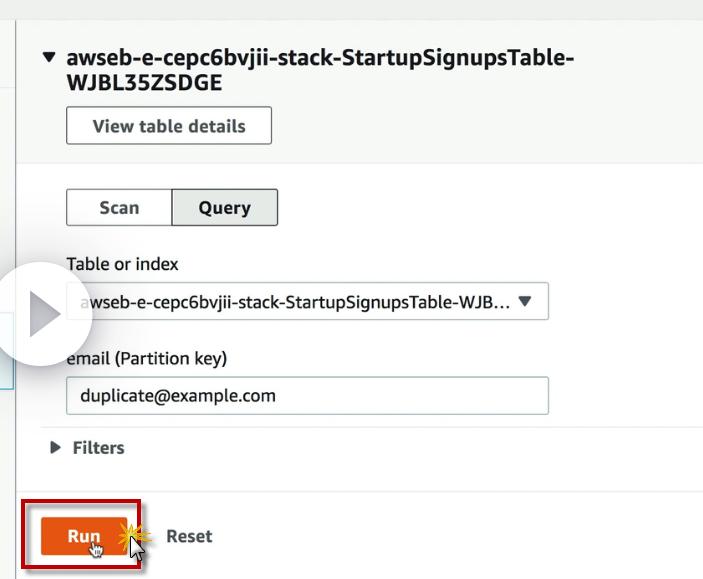The height and width of the screenshot is (579, 703).
Task: Run the query
Action: [x=84, y=536]
